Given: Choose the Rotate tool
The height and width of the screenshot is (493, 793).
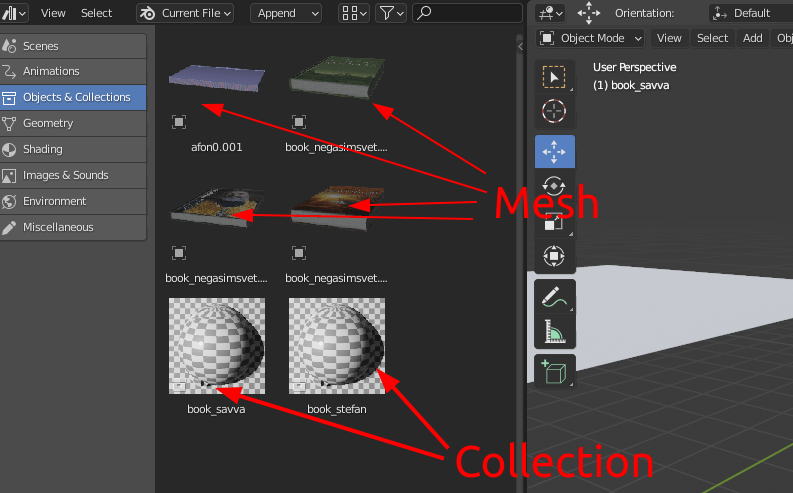Looking at the screenshot, I should (554, 187).
